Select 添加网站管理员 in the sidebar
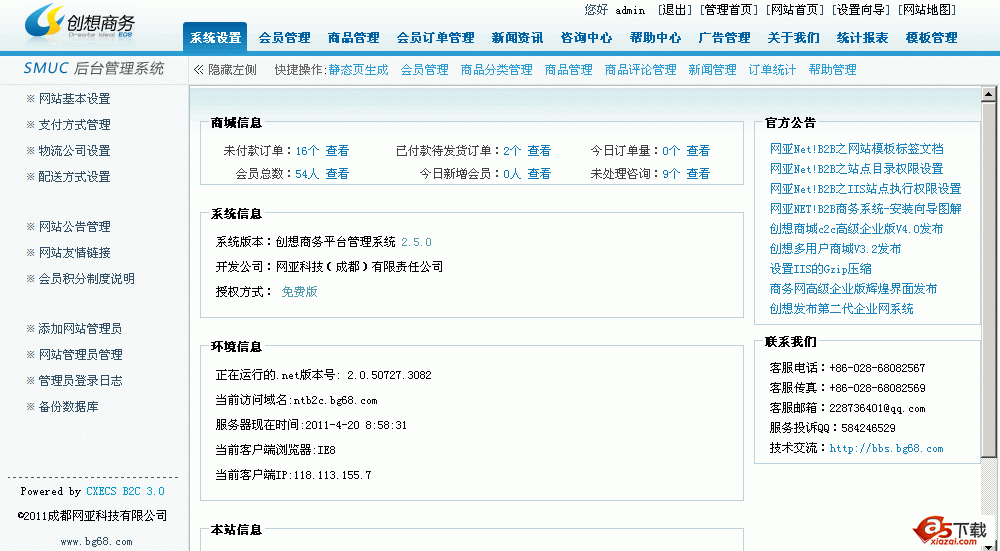 (x=80, y=329)
